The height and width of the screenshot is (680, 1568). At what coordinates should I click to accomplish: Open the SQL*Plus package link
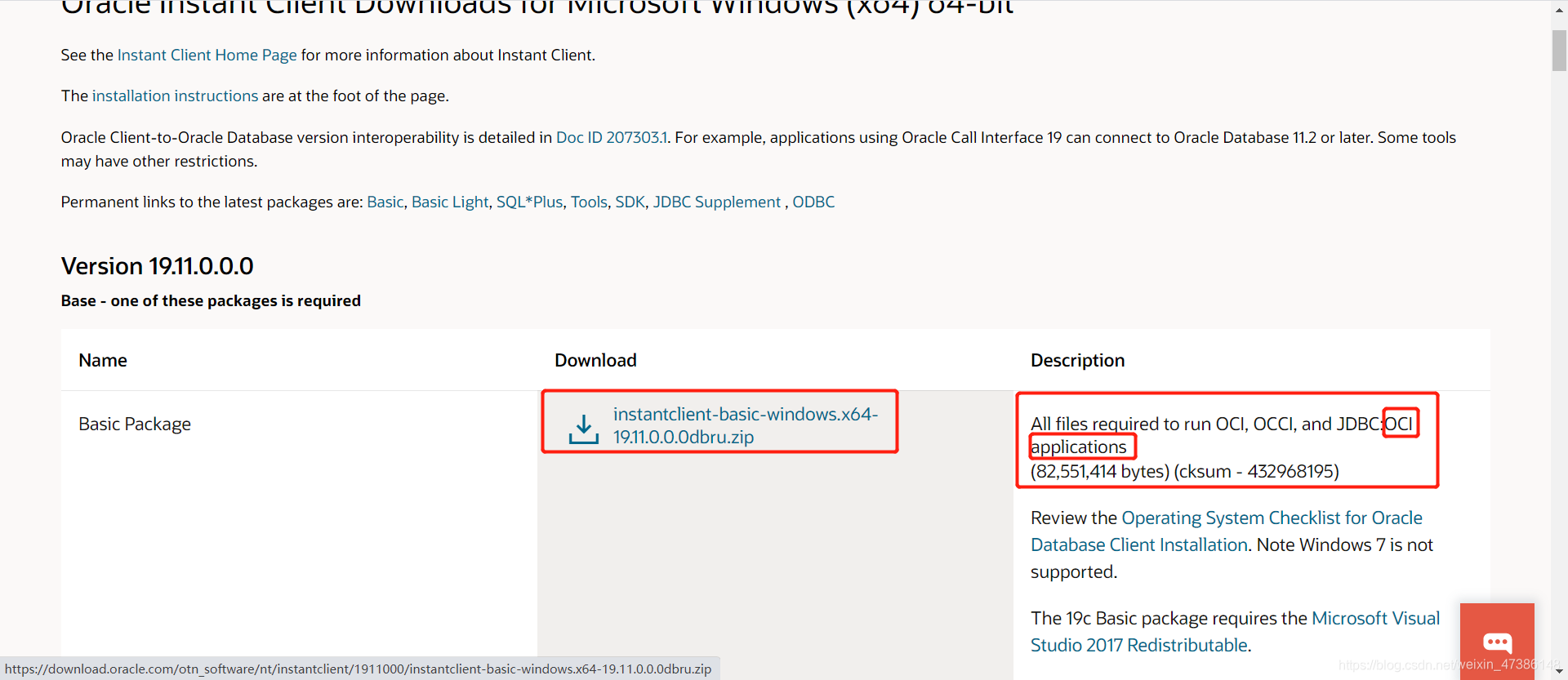pyautogui.click(x=529, y=202)
